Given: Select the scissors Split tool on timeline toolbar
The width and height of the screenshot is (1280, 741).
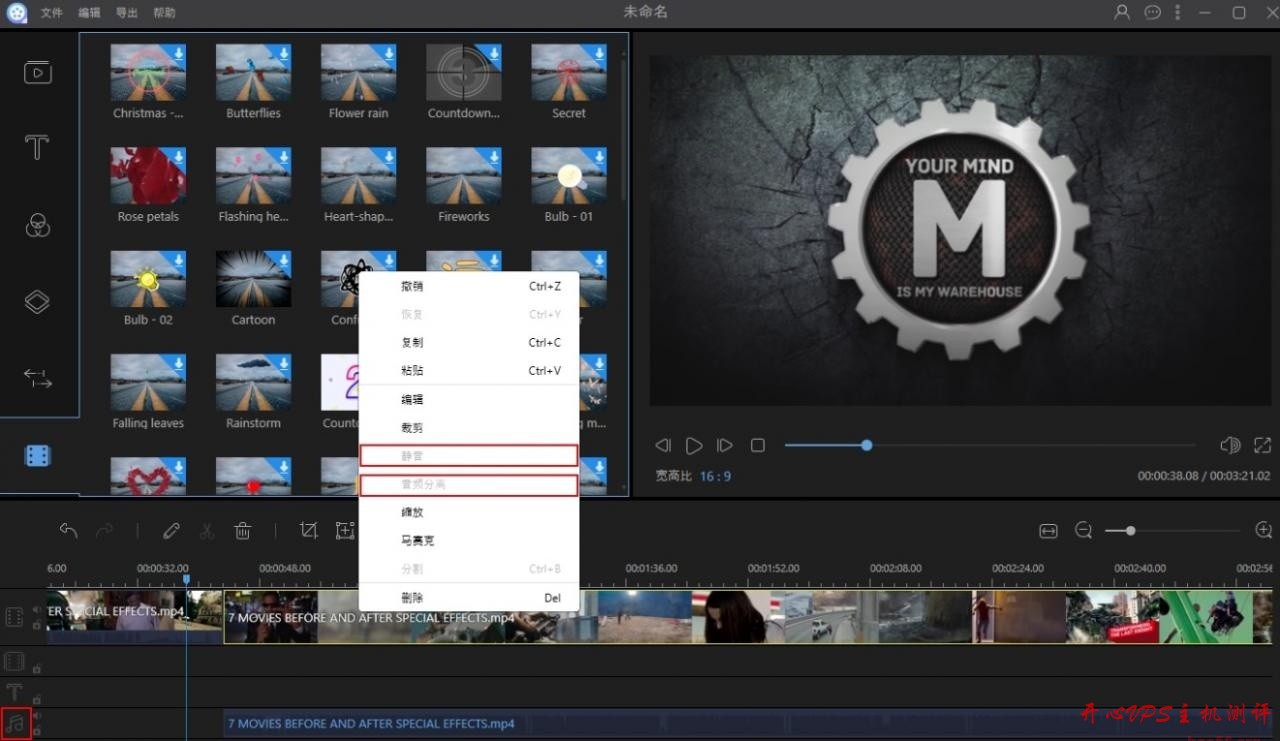Looking at the screenshot, I should pyautogui.click(x=207, y=531).
